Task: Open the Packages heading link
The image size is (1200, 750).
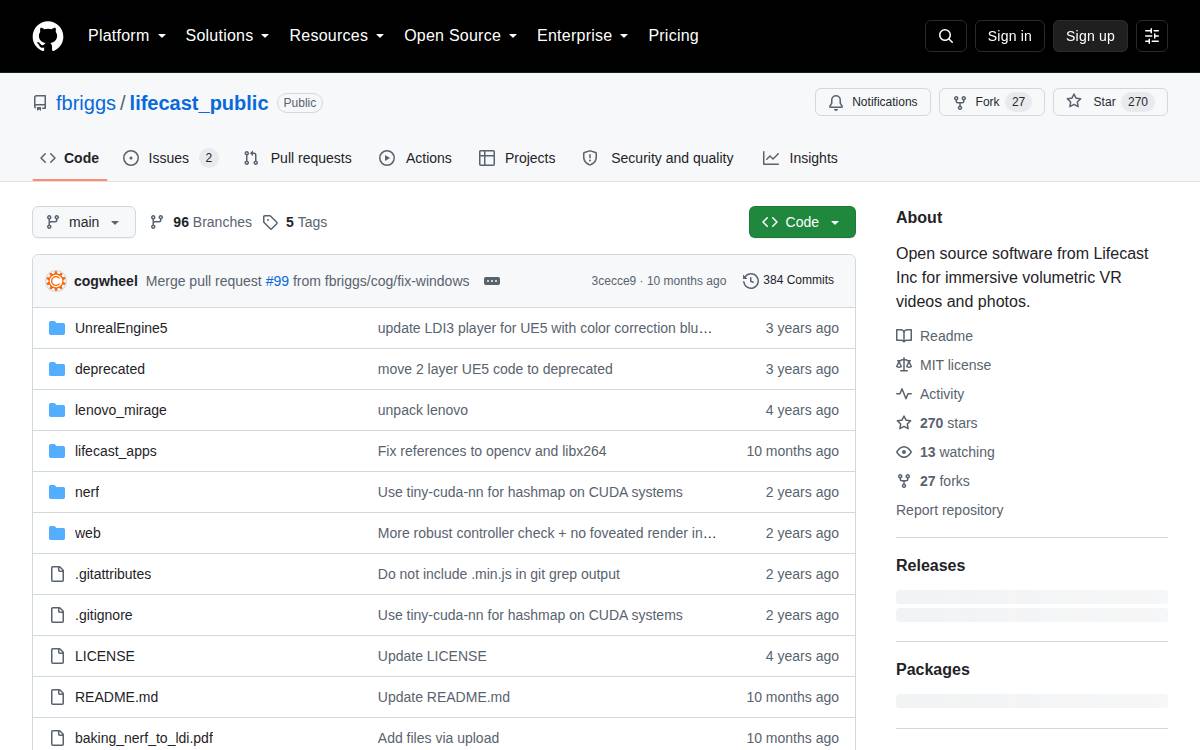Action: 933,669
